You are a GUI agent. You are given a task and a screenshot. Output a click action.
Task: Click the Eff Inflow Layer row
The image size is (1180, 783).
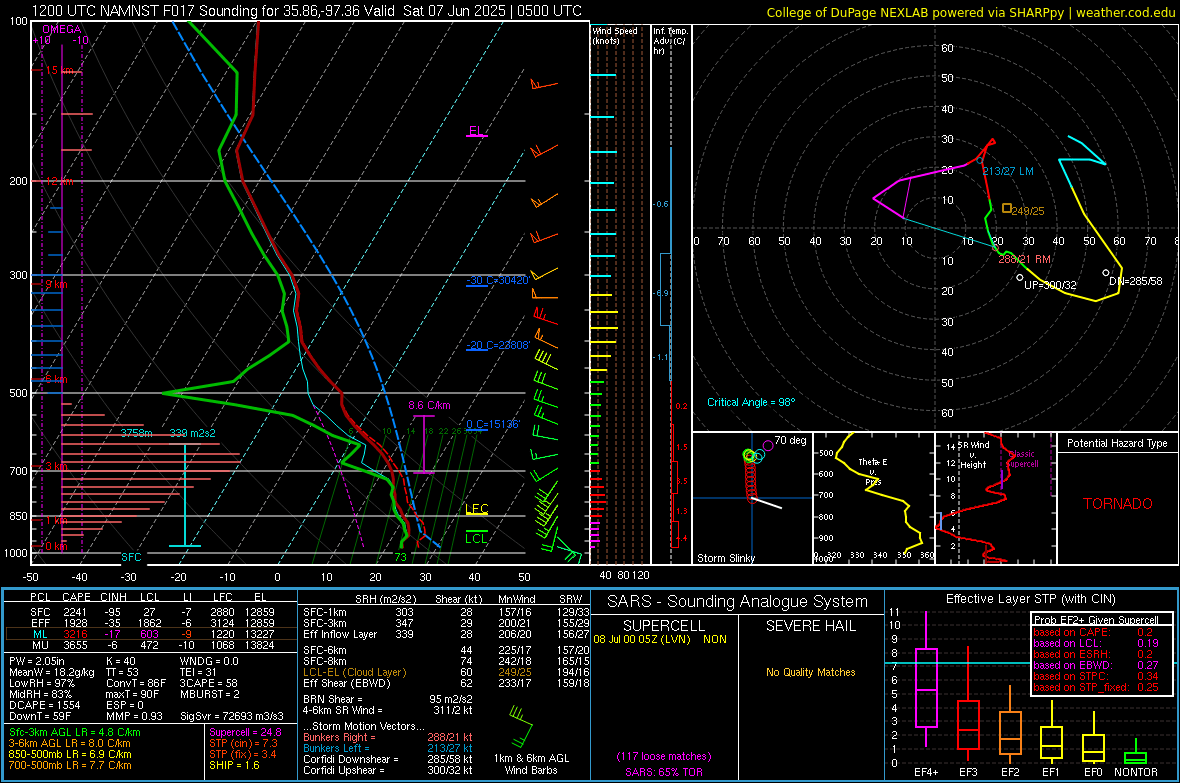(x=446, y=634)
